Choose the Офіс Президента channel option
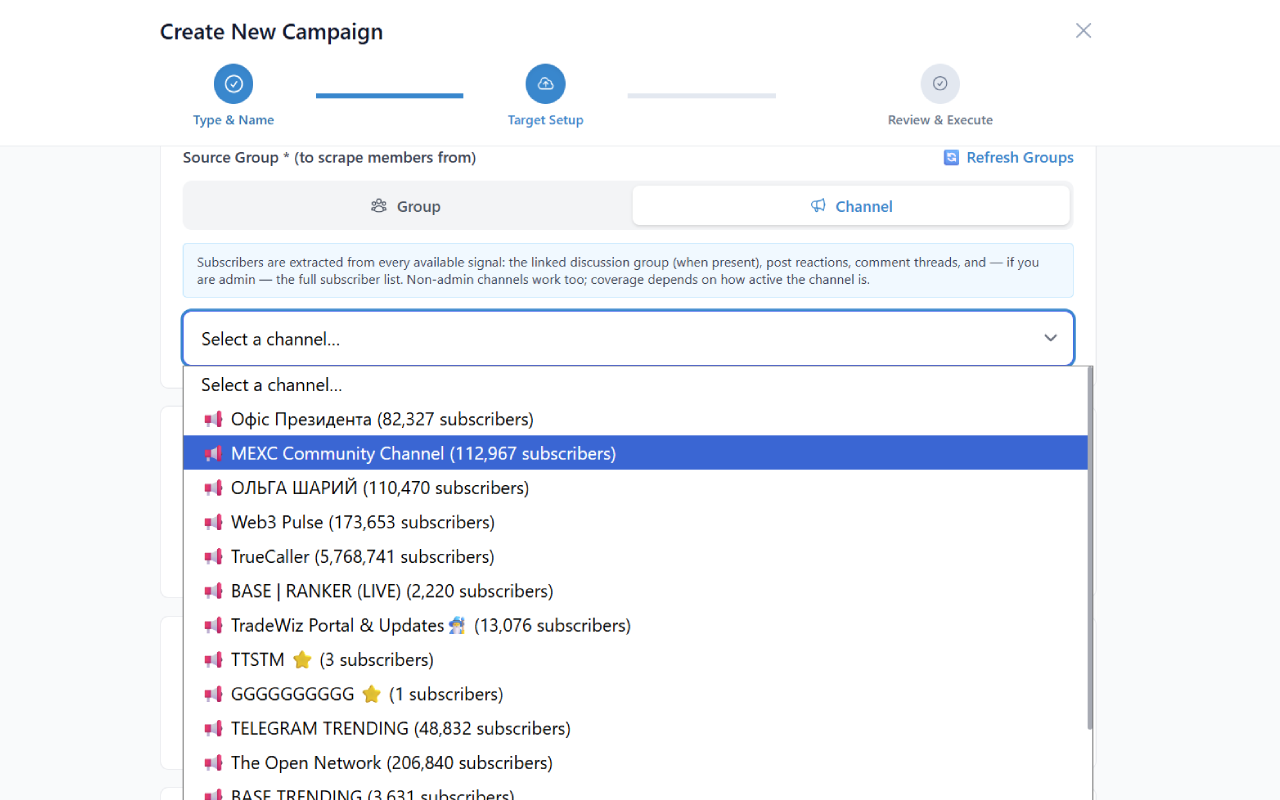Viewport: 1280px width, 800px height. point(382,420)
